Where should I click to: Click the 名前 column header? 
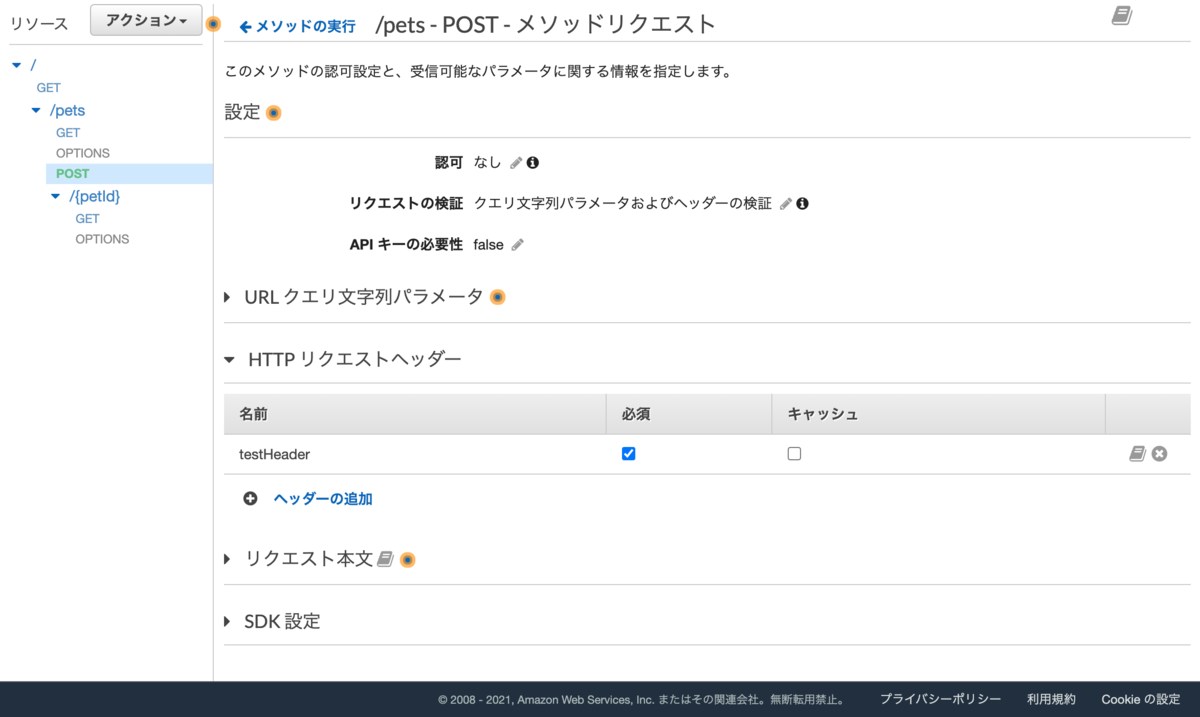415,413
